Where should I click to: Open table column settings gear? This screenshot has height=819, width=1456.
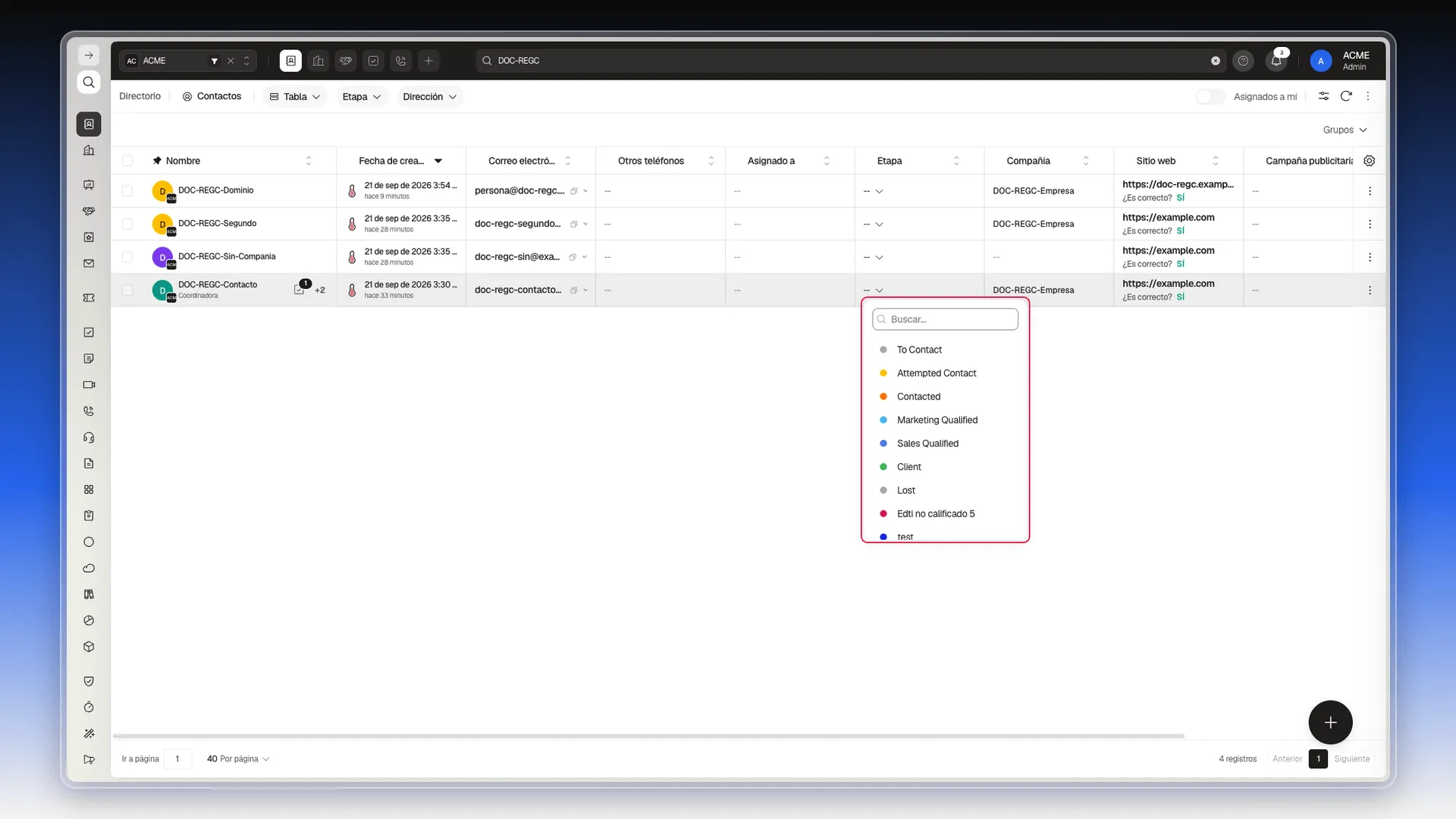[1369, 161]
